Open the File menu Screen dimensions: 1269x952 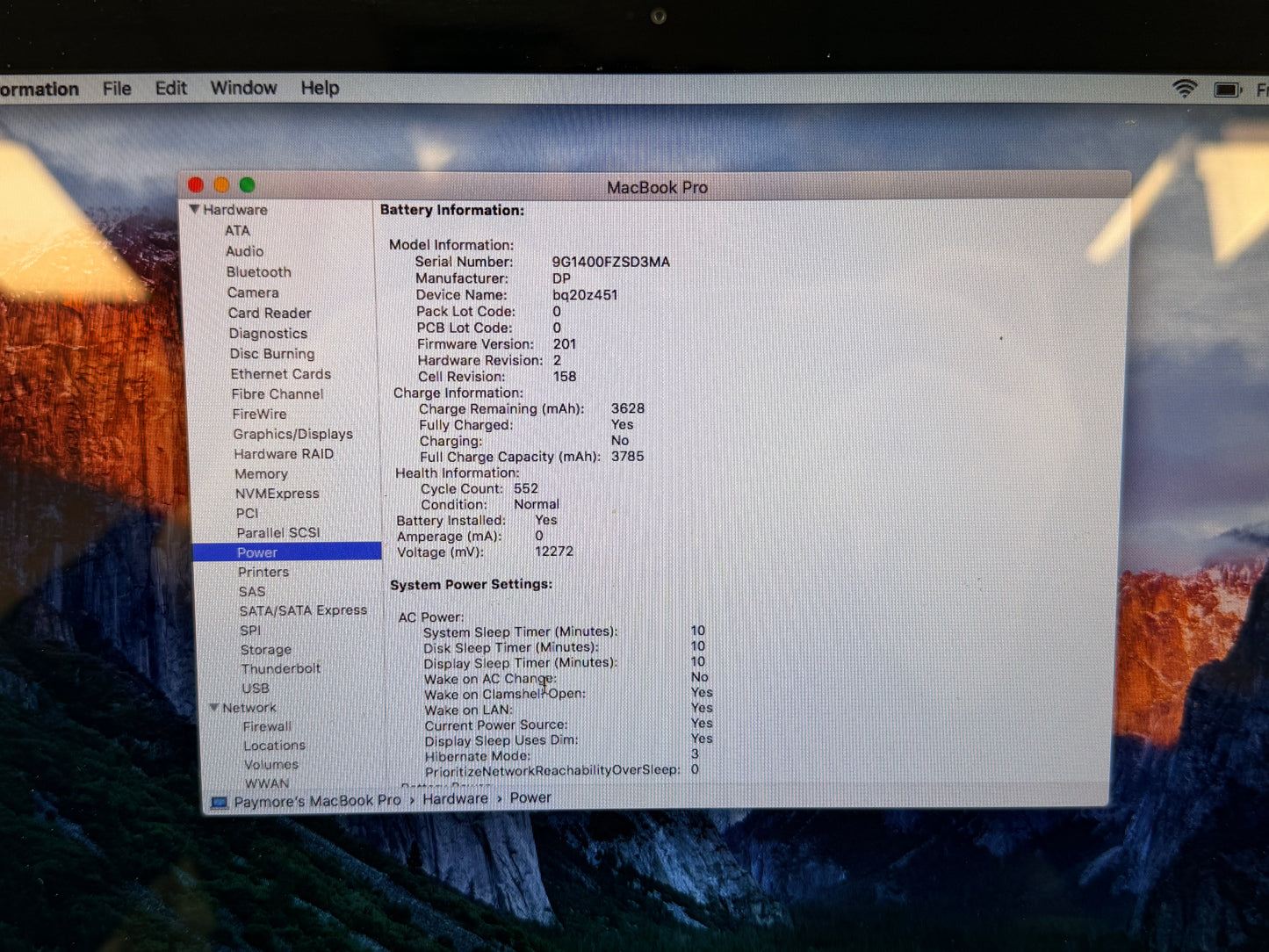point(116,88)
